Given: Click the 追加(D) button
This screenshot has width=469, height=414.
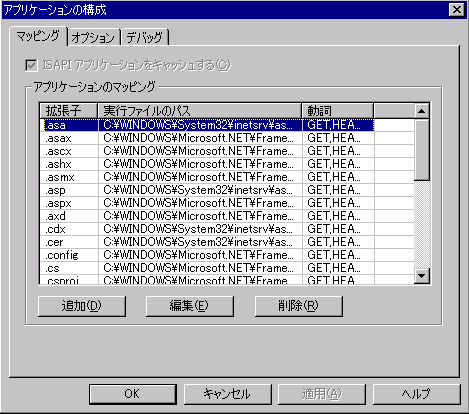Looking at the screenshot, I should (82, 306).
